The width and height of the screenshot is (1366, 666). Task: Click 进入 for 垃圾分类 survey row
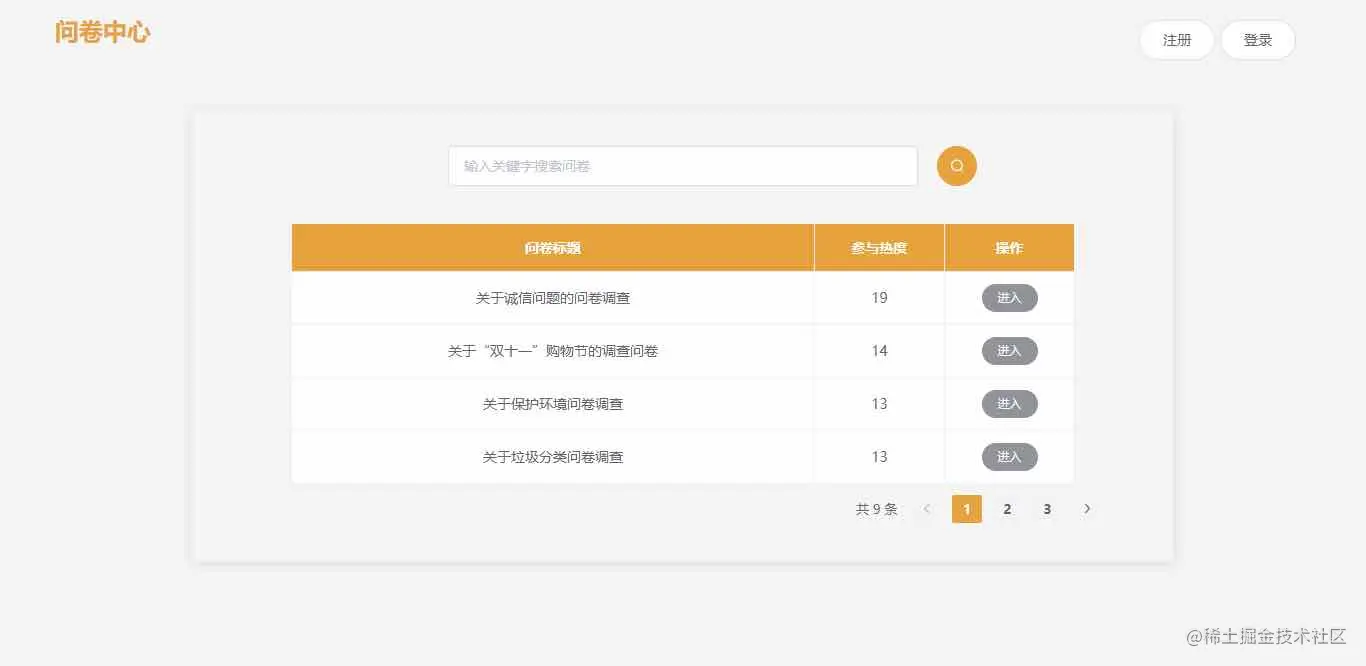coord(1009,457)
